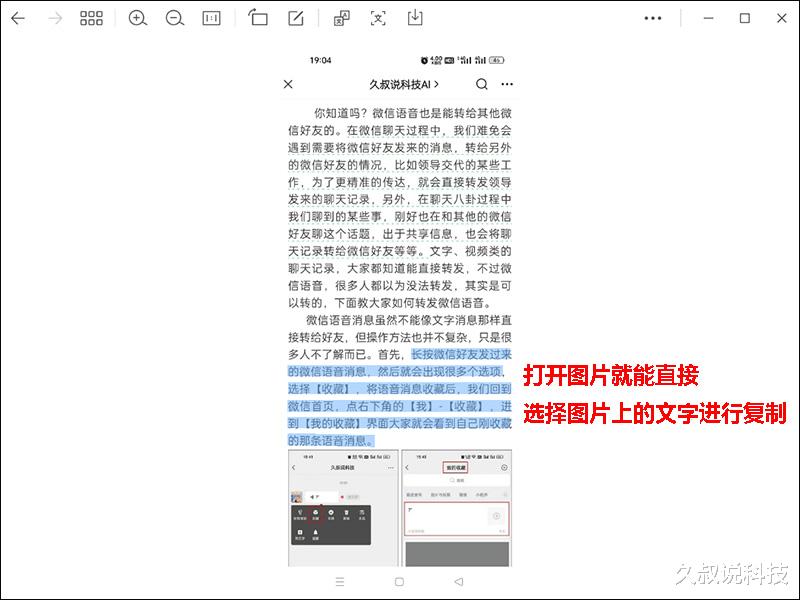Image resolution: width=800 pixels, height=600 pixels.
Task: Tap the search icon in article header
Action: [x=482, y=84]
